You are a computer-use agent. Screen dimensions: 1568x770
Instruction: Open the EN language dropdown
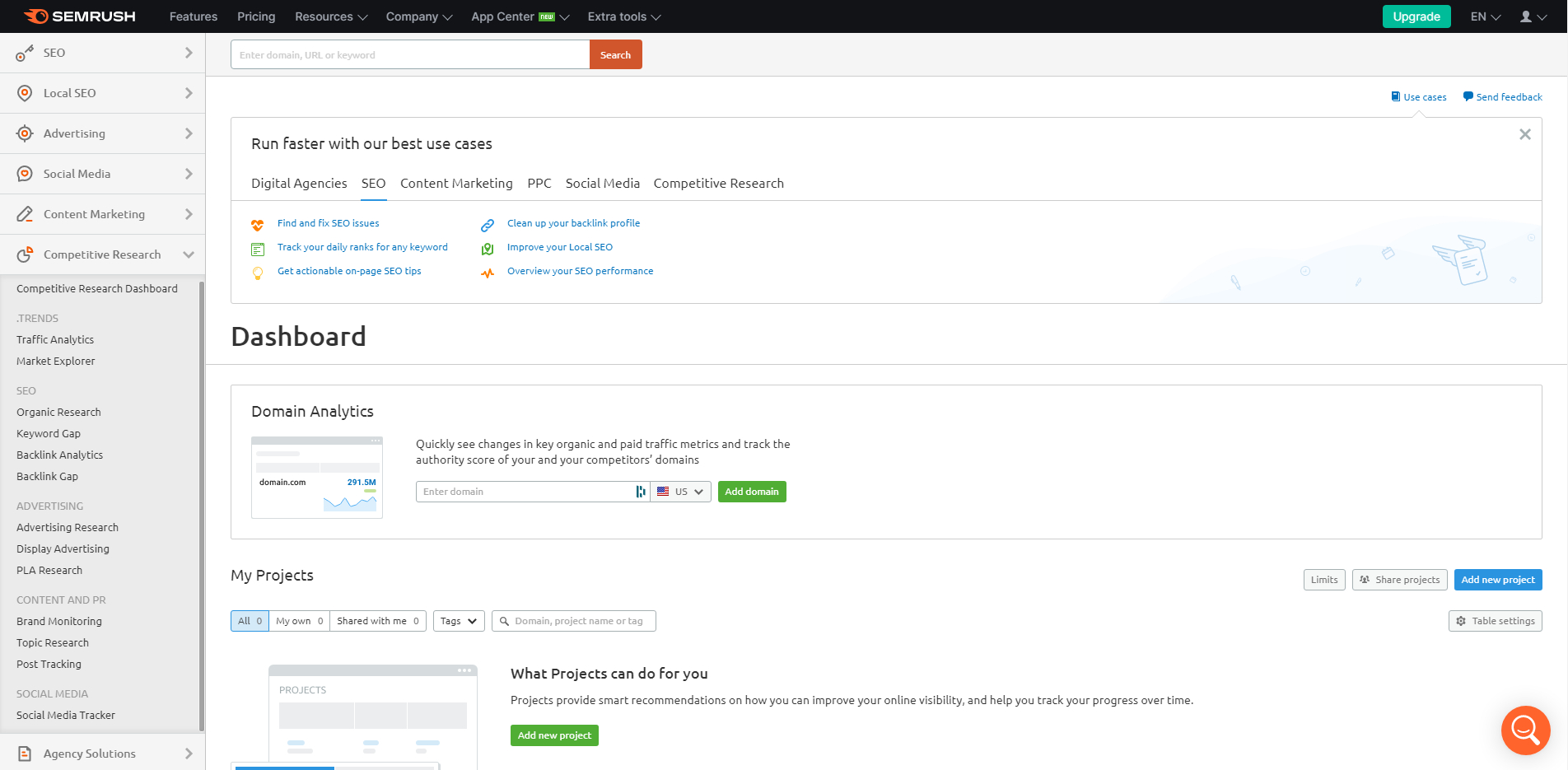coord(1486,16)
